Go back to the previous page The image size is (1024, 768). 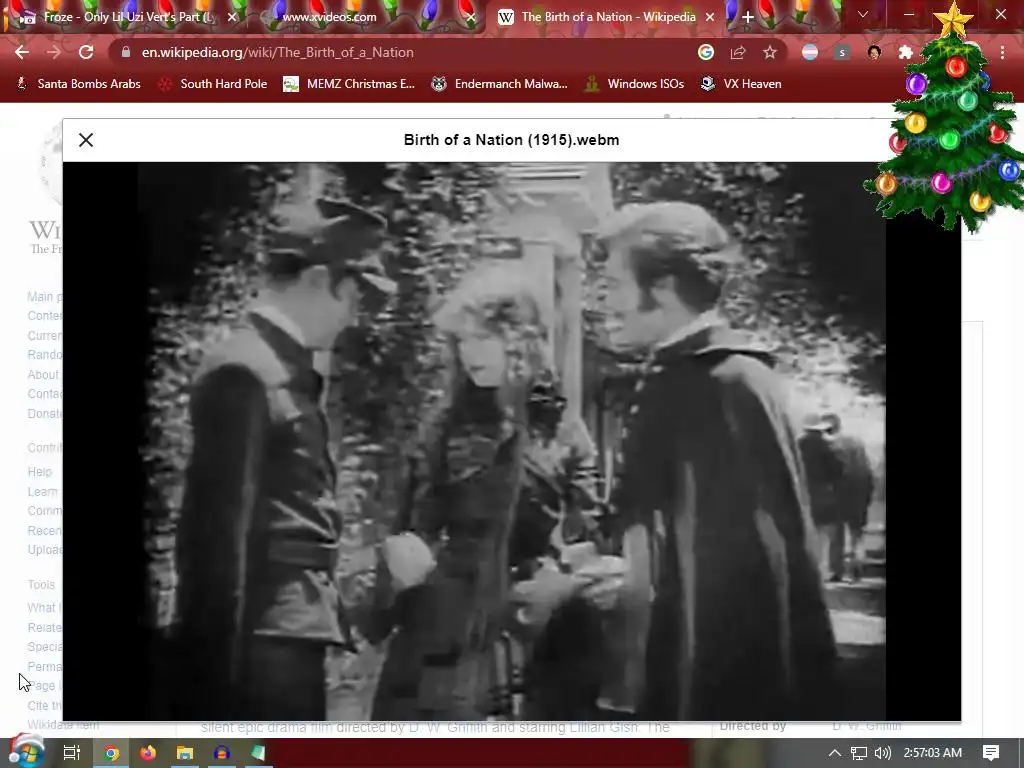[x=22, y=52]
